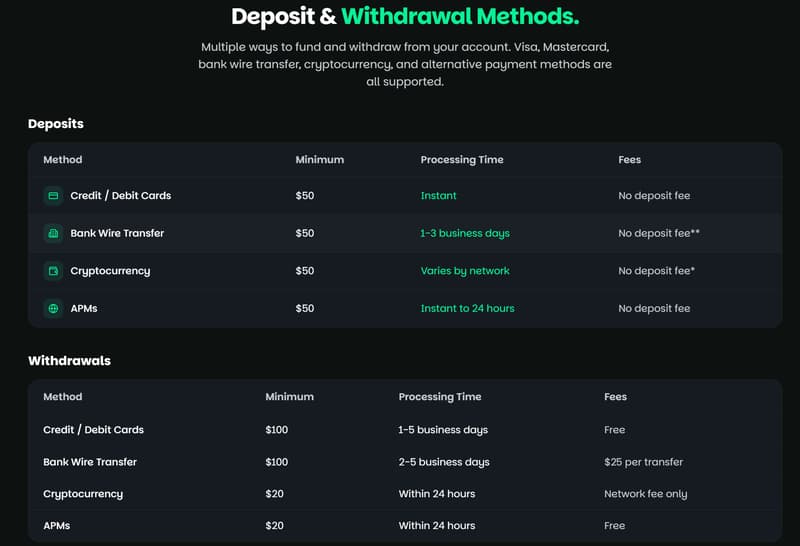Viewport: 800px width, 546px height.
Task: Click 'Varies by network' processing time
Action: (465, 271)
